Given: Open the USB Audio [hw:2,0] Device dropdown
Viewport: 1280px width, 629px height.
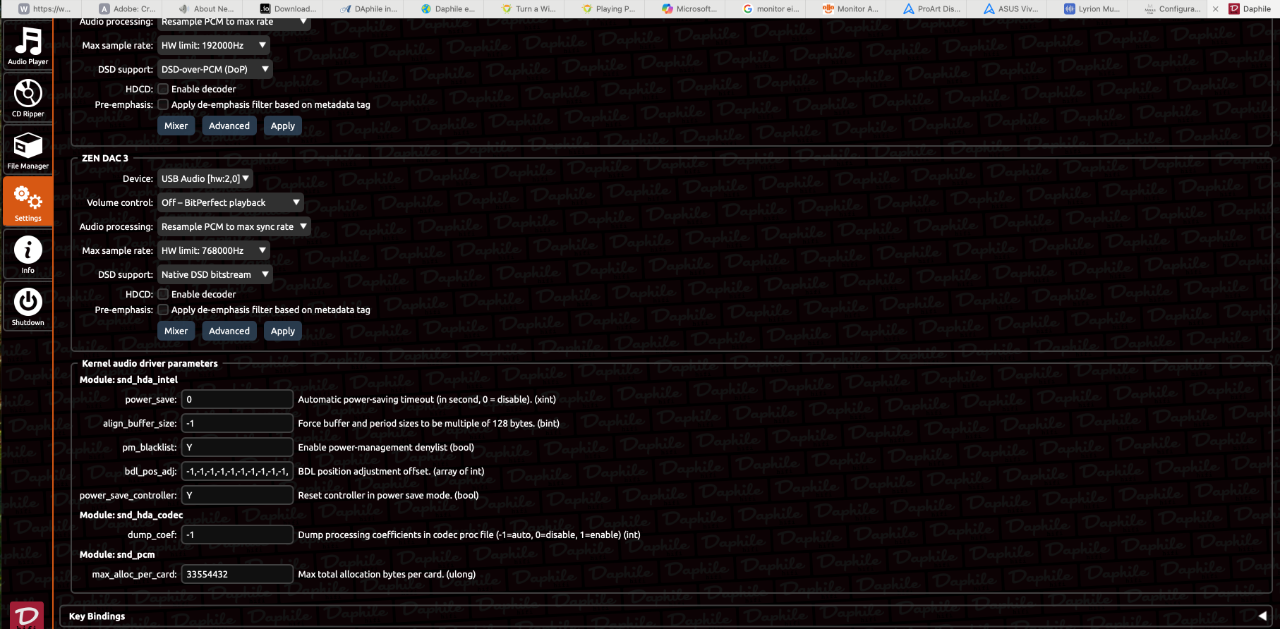Looking at the screenshot, I should pyautogui.click(x=205, y=178).
